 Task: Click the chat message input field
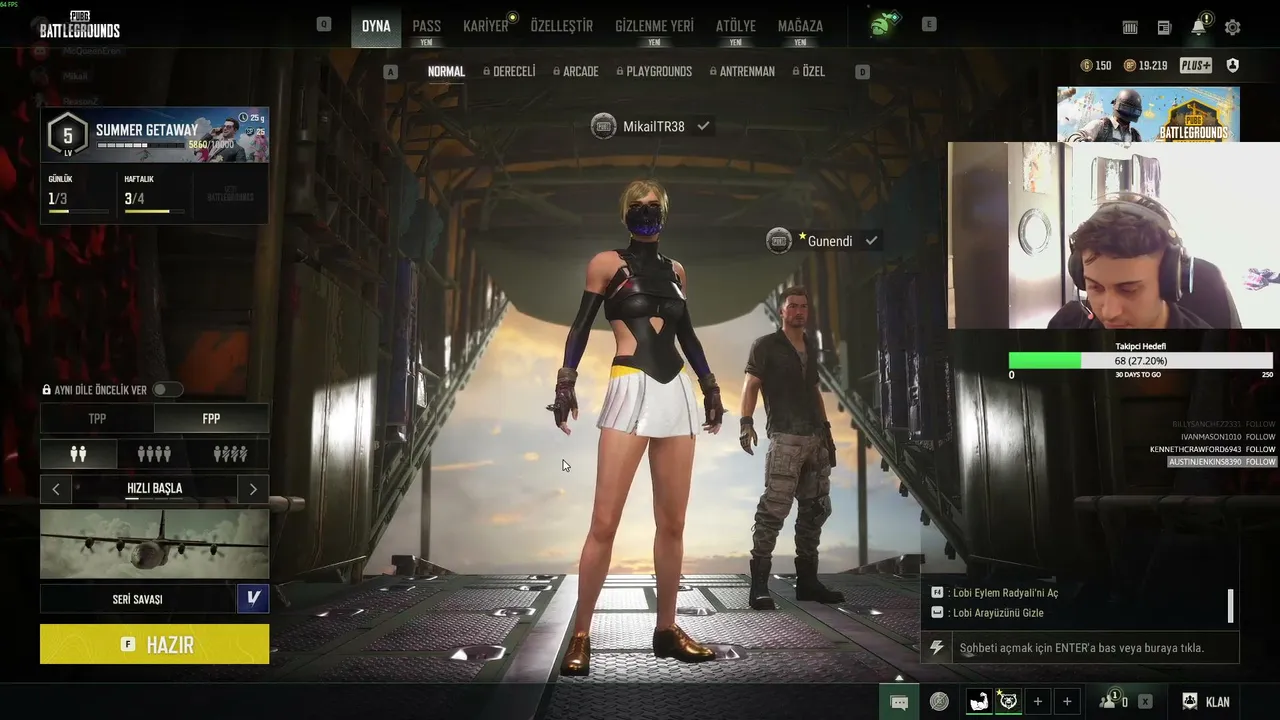point(1095,648)
